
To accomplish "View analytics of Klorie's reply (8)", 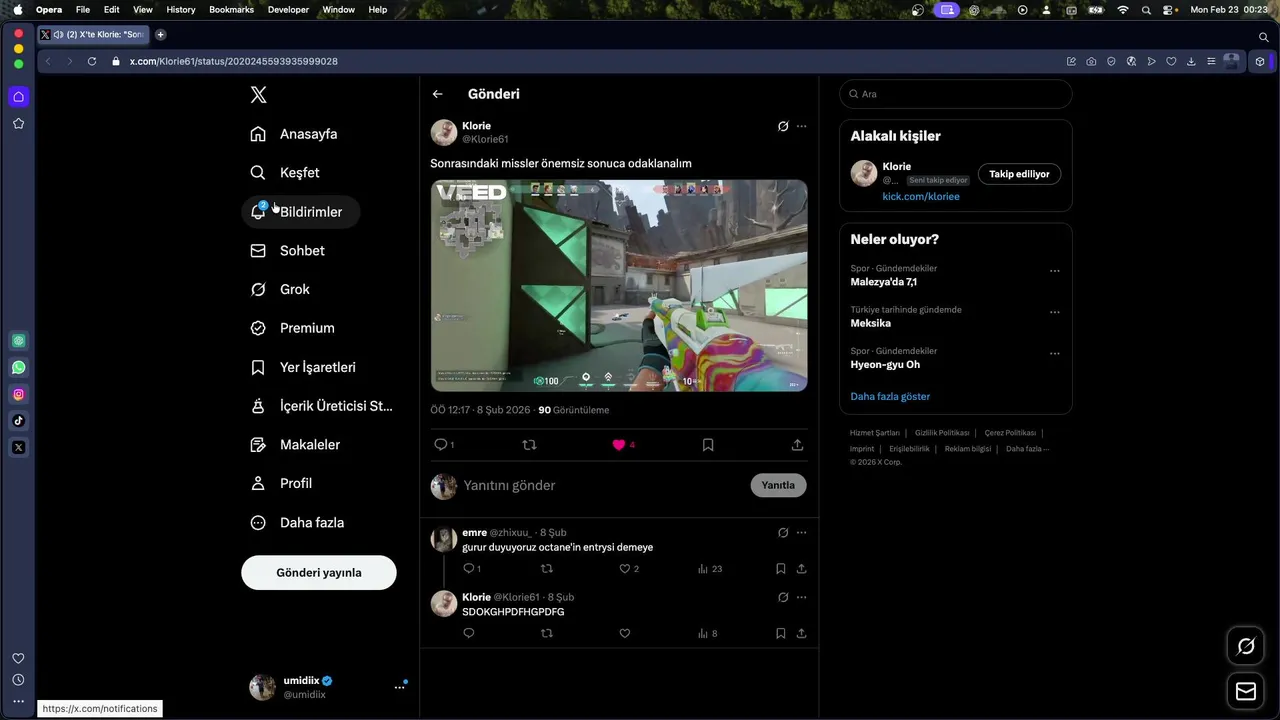I will coord(707,633).
